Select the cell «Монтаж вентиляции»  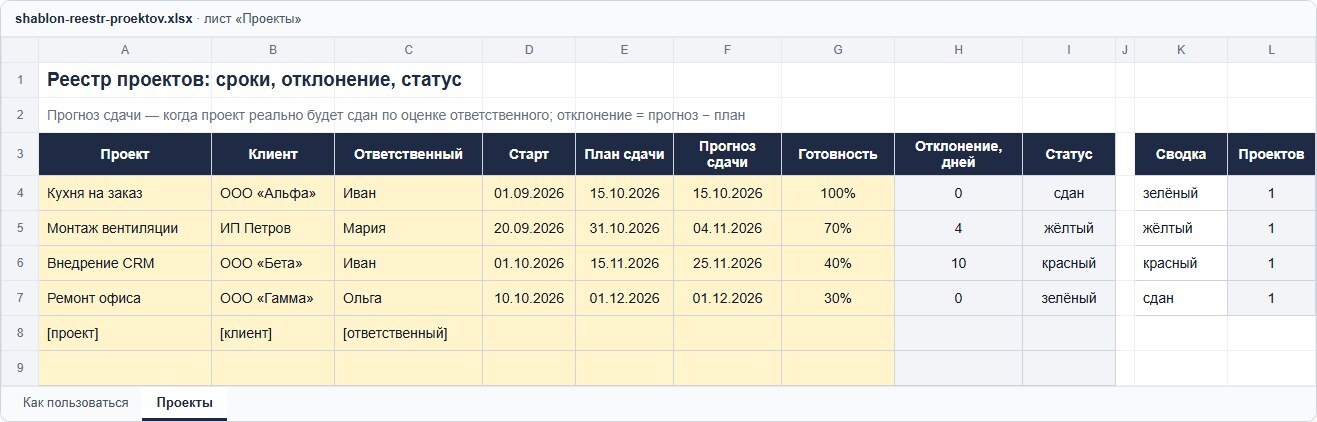125,228
